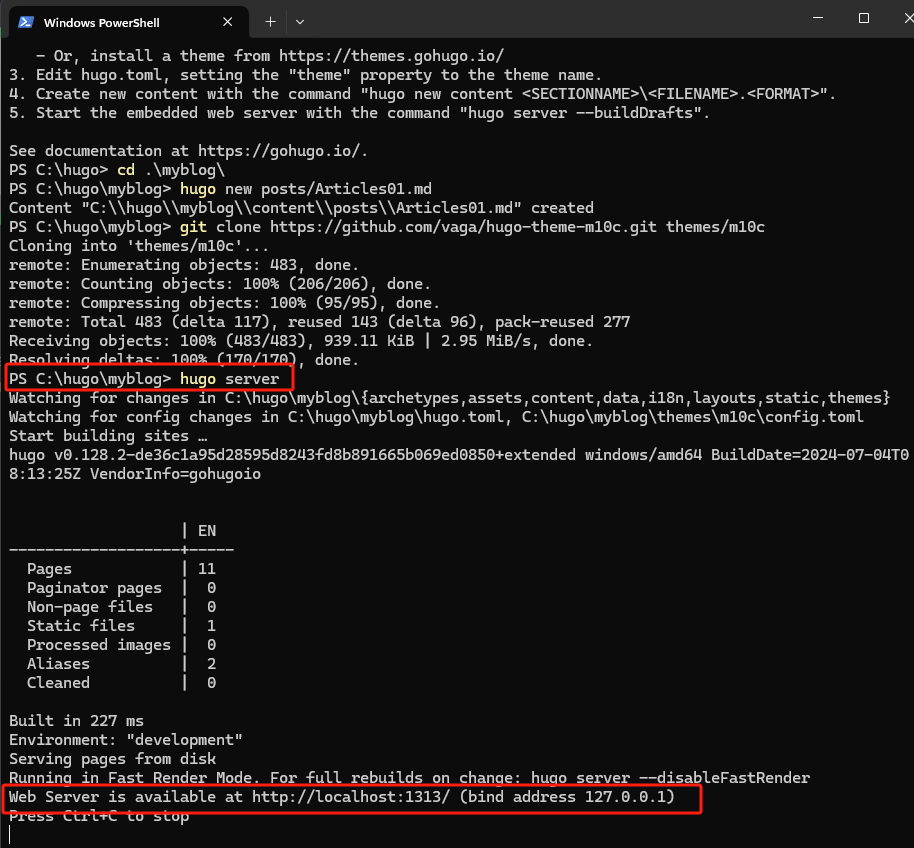Click 'cd .\myblog\' command line

(x=117, y=170)
